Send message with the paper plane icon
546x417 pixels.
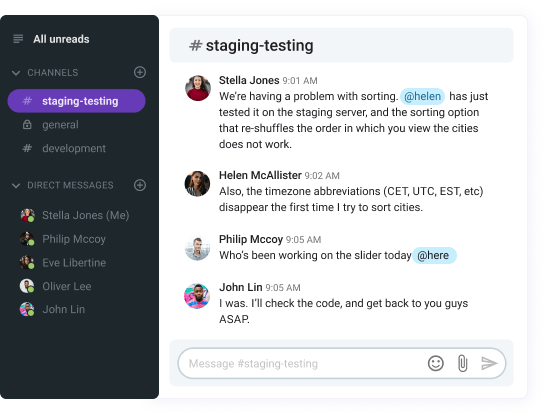click(x=489, y=363)
